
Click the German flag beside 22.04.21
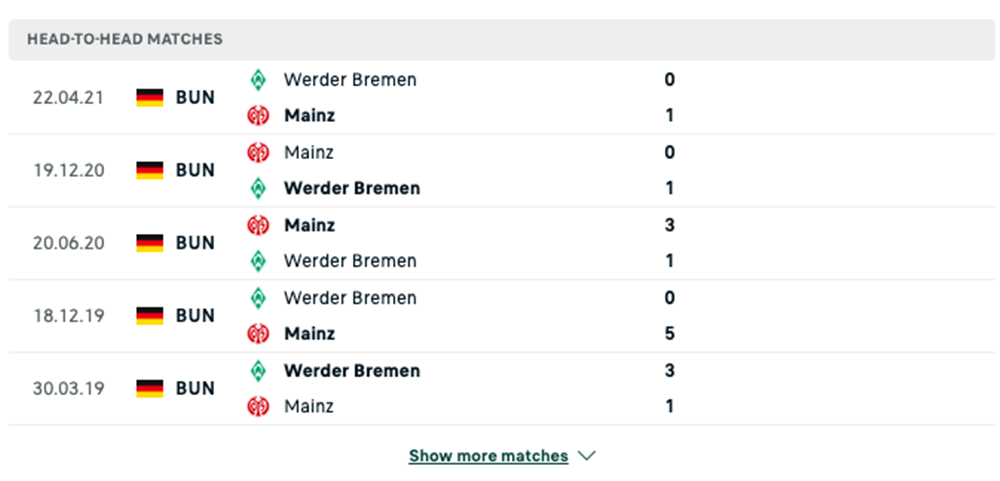150,98
